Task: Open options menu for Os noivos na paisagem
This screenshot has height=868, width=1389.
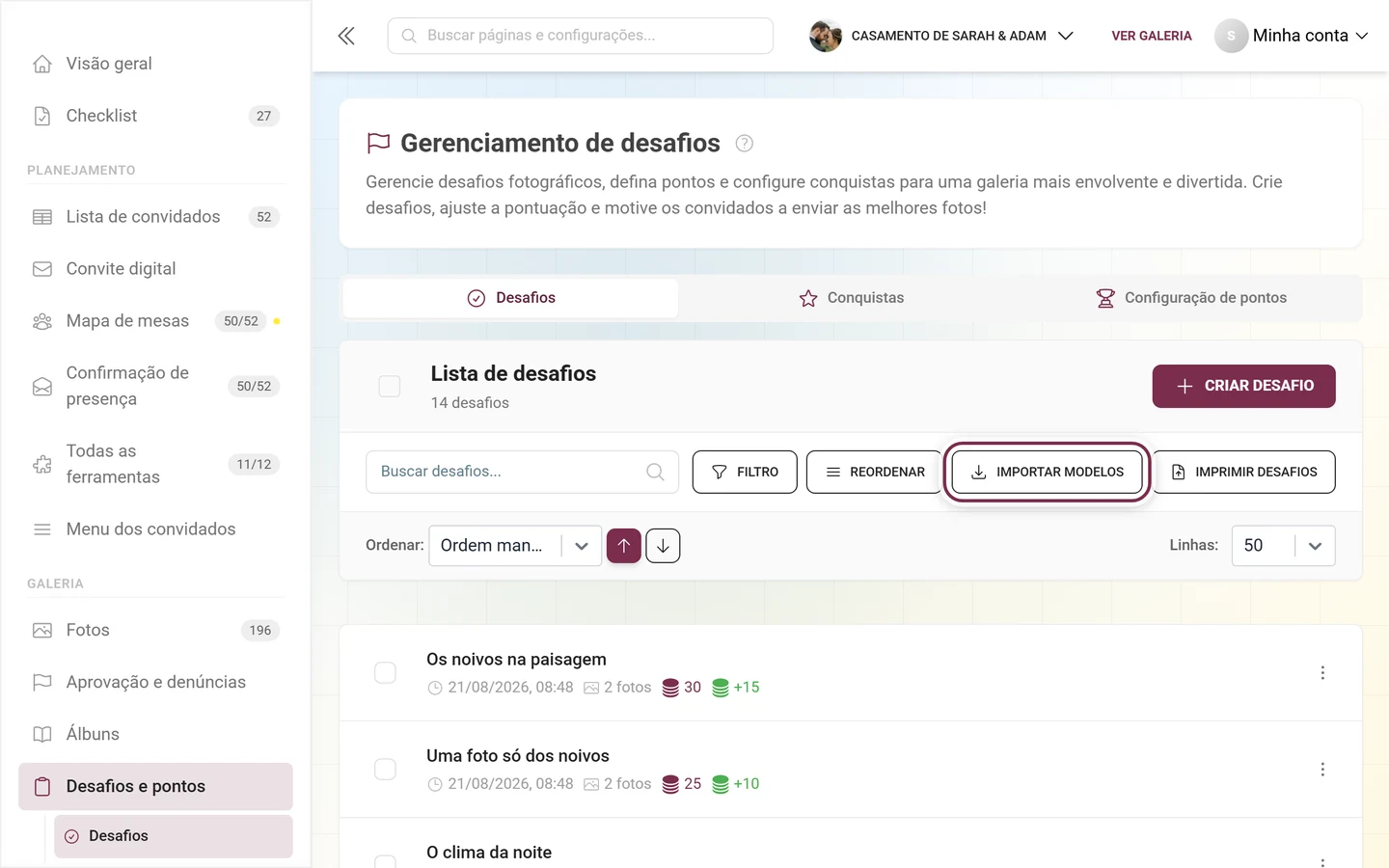Action: 1322,672
